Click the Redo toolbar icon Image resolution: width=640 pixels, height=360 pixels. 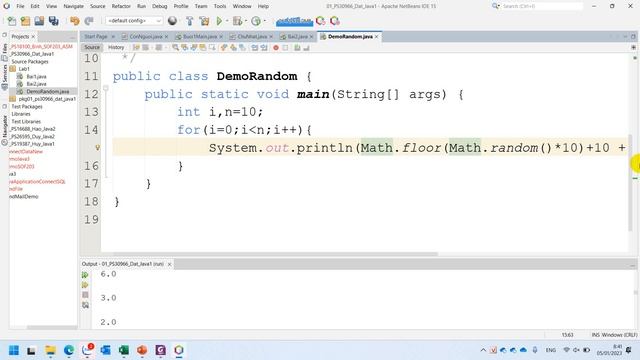click(89, 21)
